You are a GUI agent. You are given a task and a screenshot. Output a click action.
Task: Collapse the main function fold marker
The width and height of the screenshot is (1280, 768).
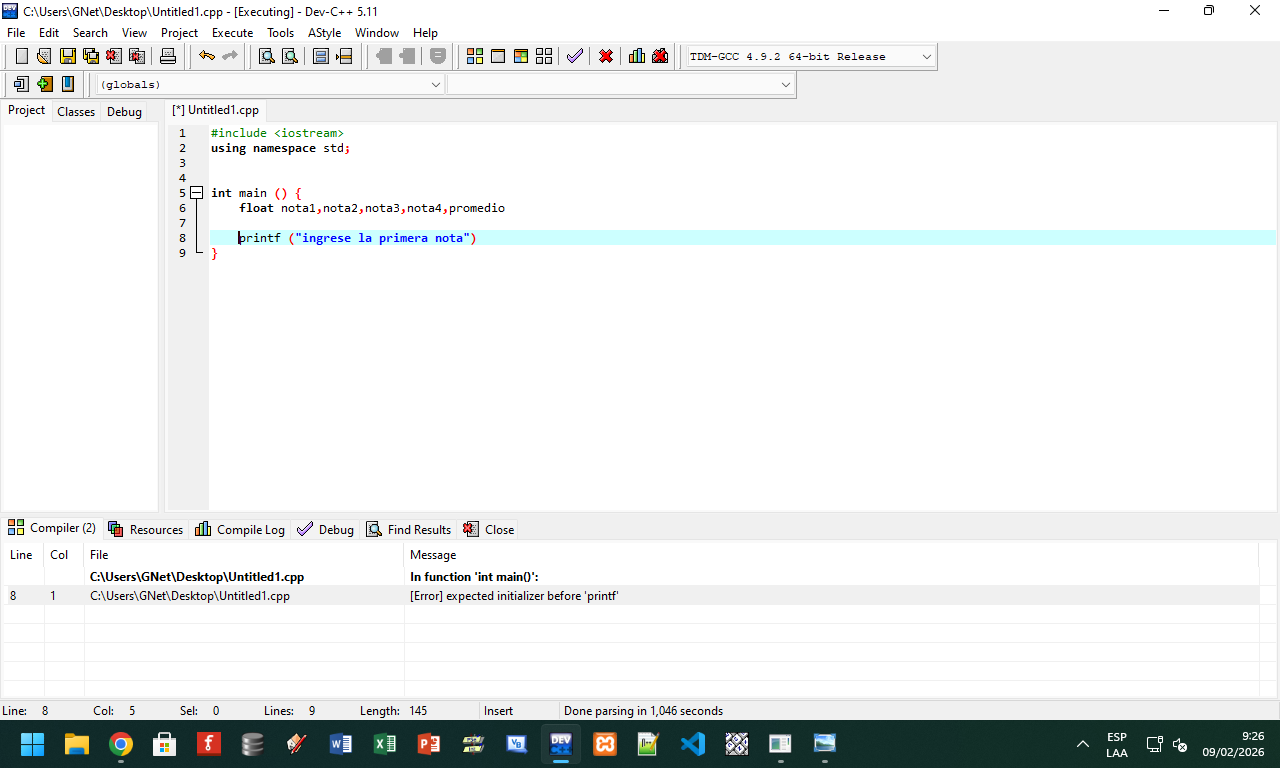196,193
